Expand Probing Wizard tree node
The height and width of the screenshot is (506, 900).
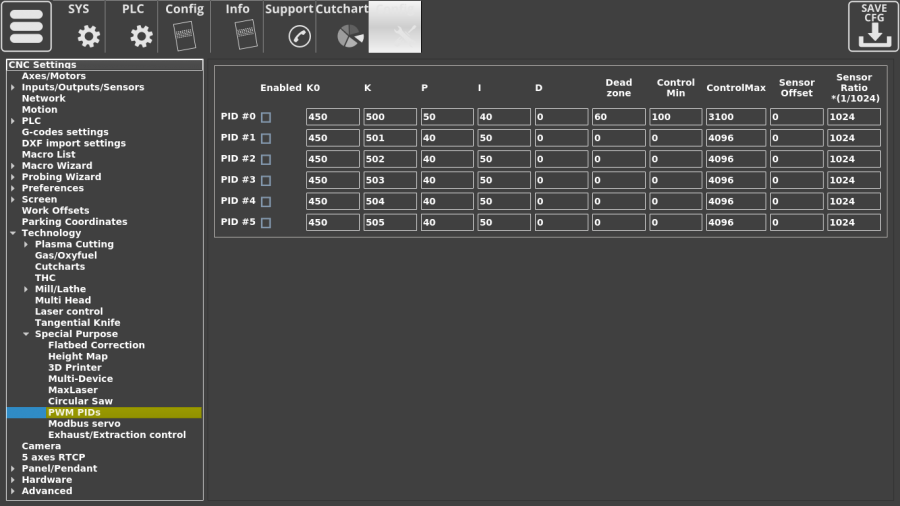13,177
